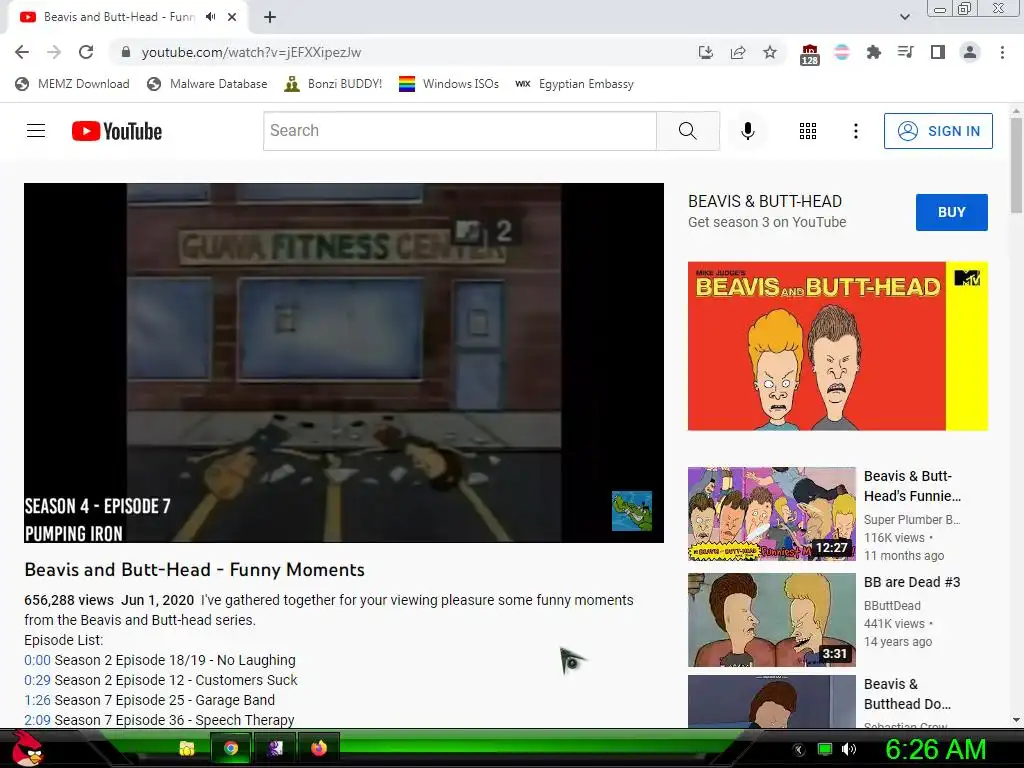Open the MEMZ Download bookmark
Image resolution: width=1024 pixels, height=768 pixels.
72,84
